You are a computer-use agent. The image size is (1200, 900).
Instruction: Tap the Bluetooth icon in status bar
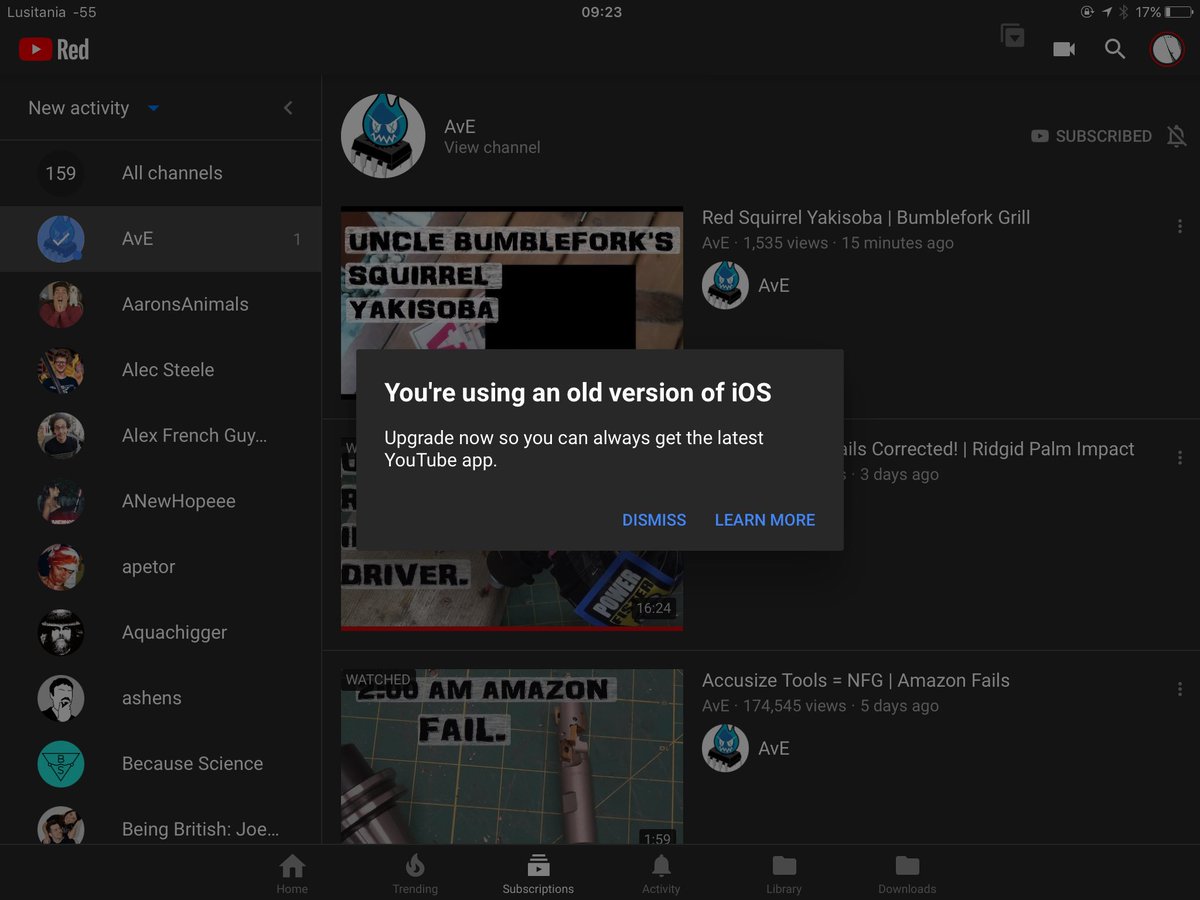[1123, 12]
